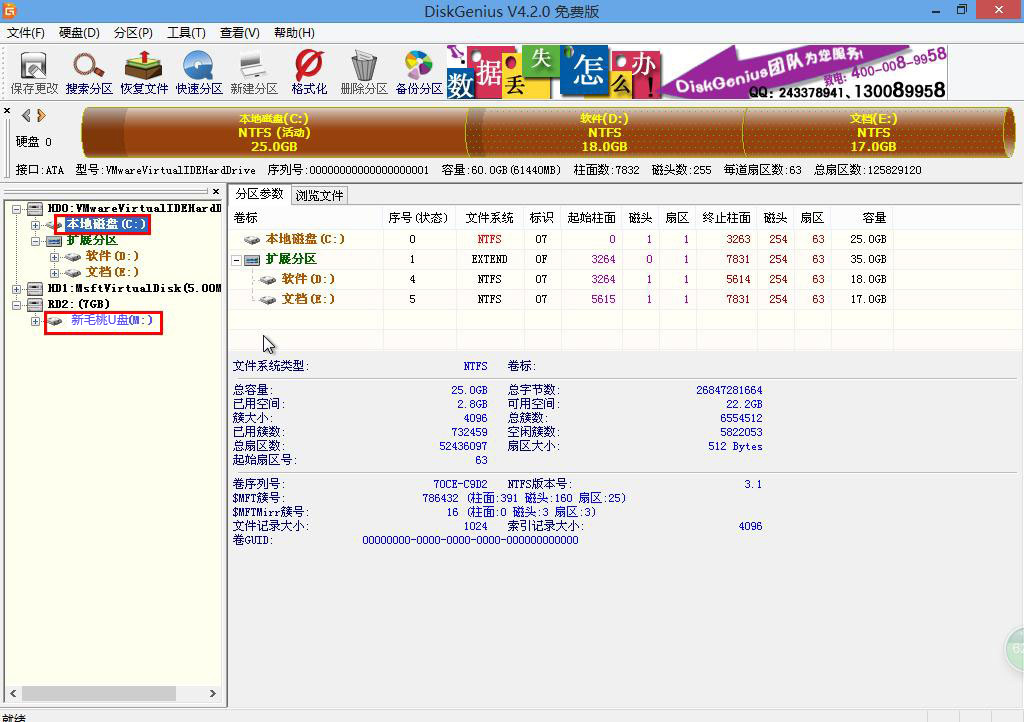The width and height of the screenshot is (1024, 722).
Task: Select C: partition segment in disk bar
Action: 274,133
